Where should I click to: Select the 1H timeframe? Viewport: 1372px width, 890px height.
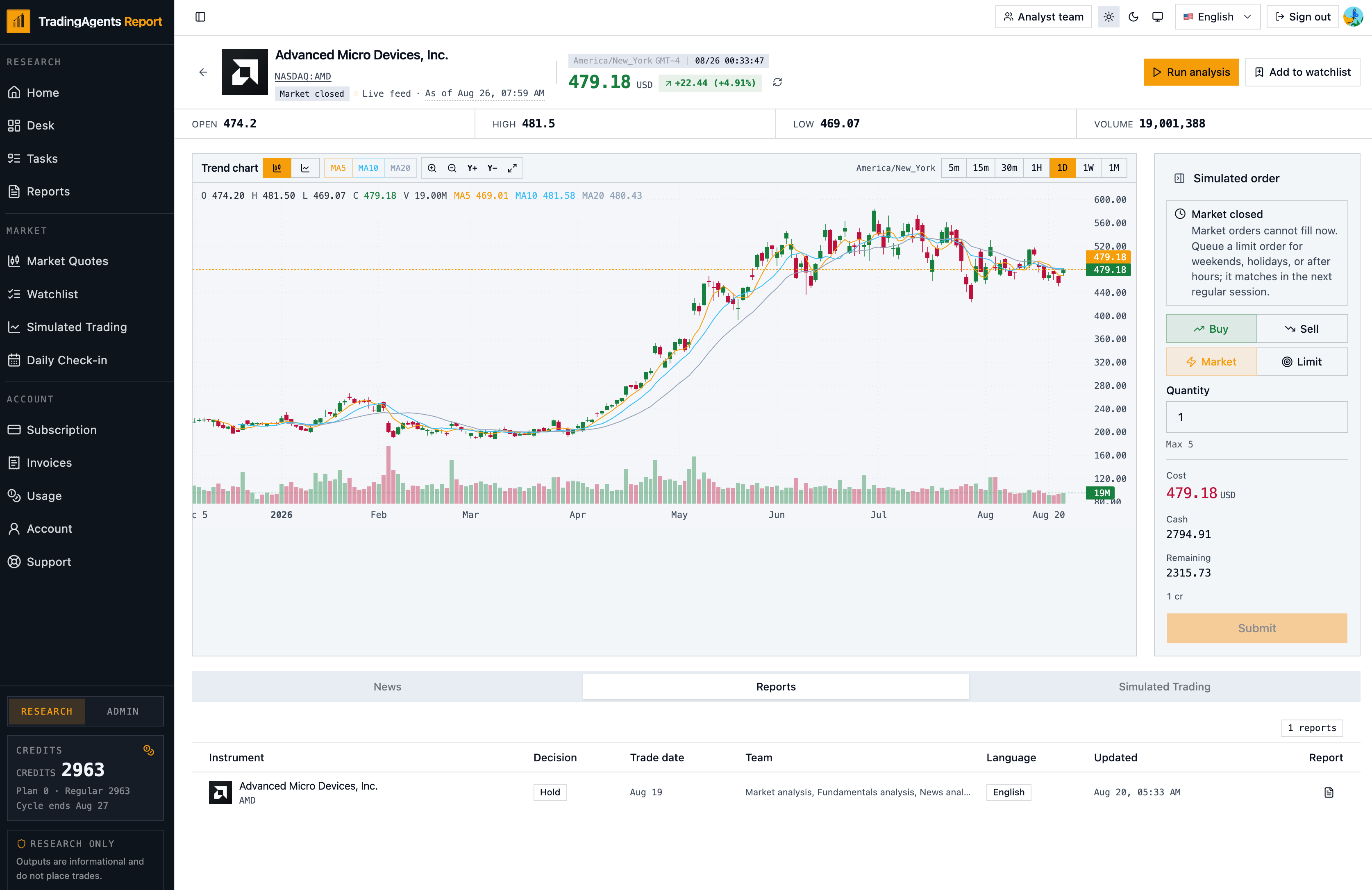[x=1036, y=168]
